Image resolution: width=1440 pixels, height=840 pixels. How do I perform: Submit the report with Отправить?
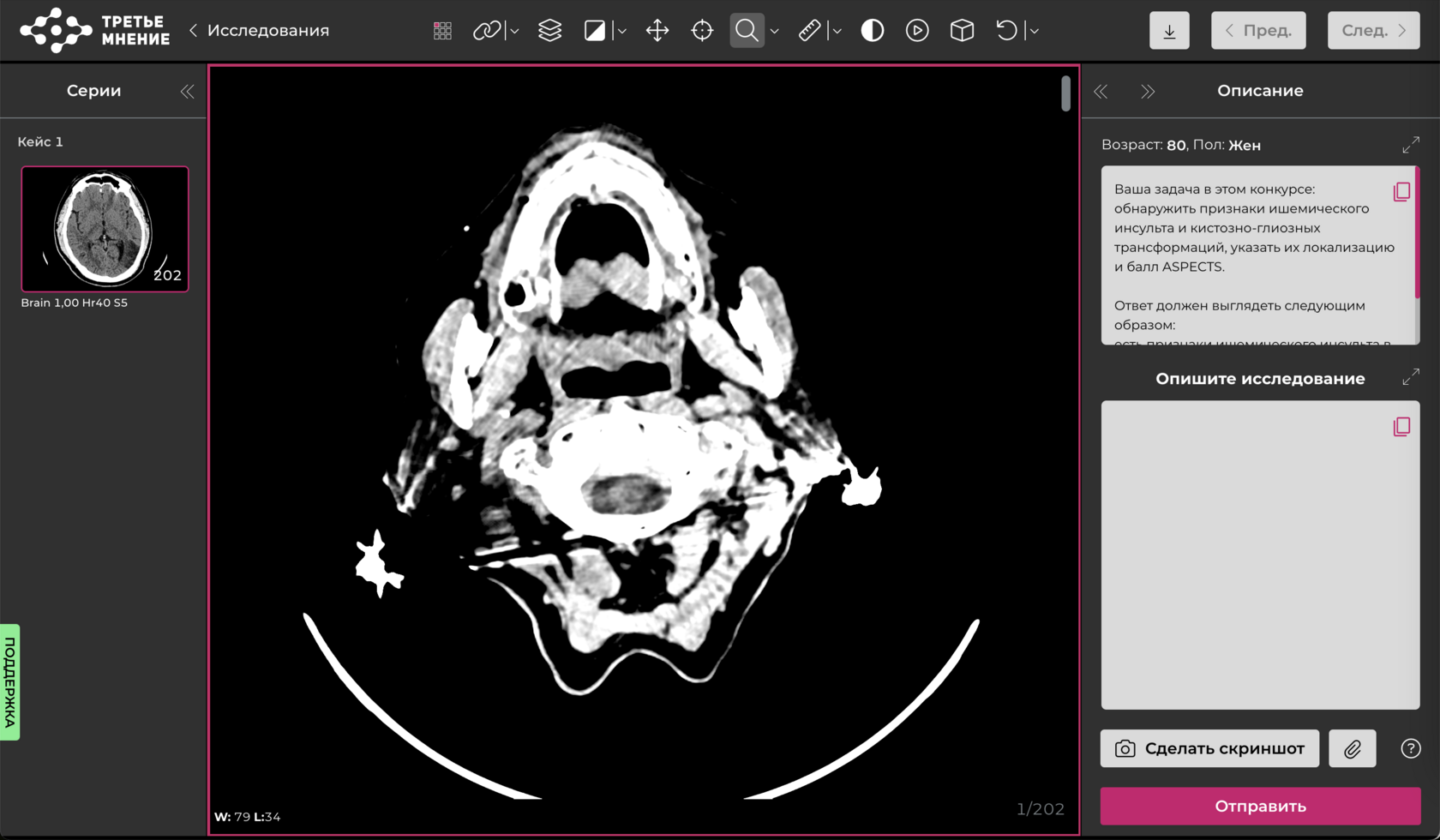point(1260,806)
